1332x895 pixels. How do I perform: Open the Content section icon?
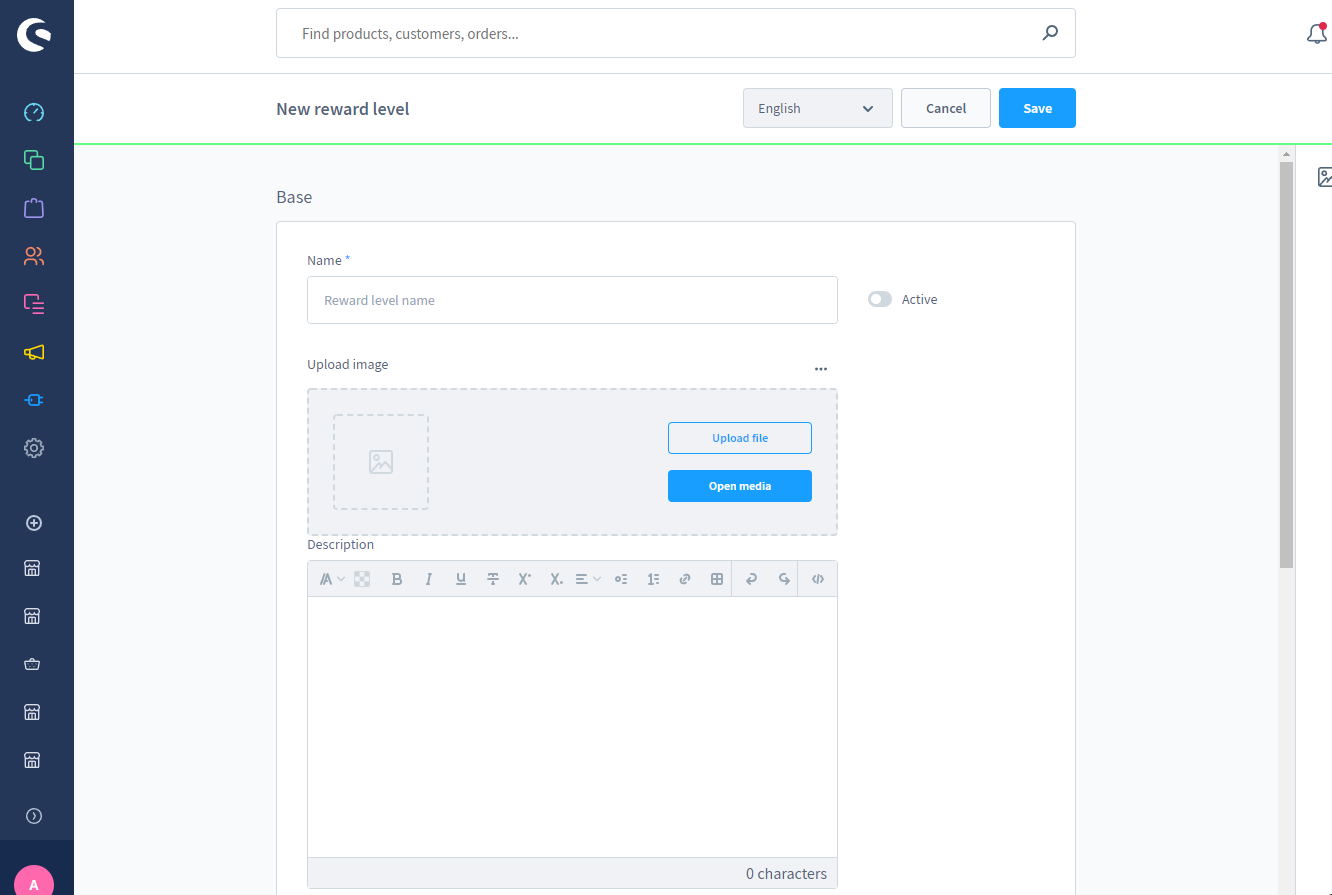coord(34,303)
